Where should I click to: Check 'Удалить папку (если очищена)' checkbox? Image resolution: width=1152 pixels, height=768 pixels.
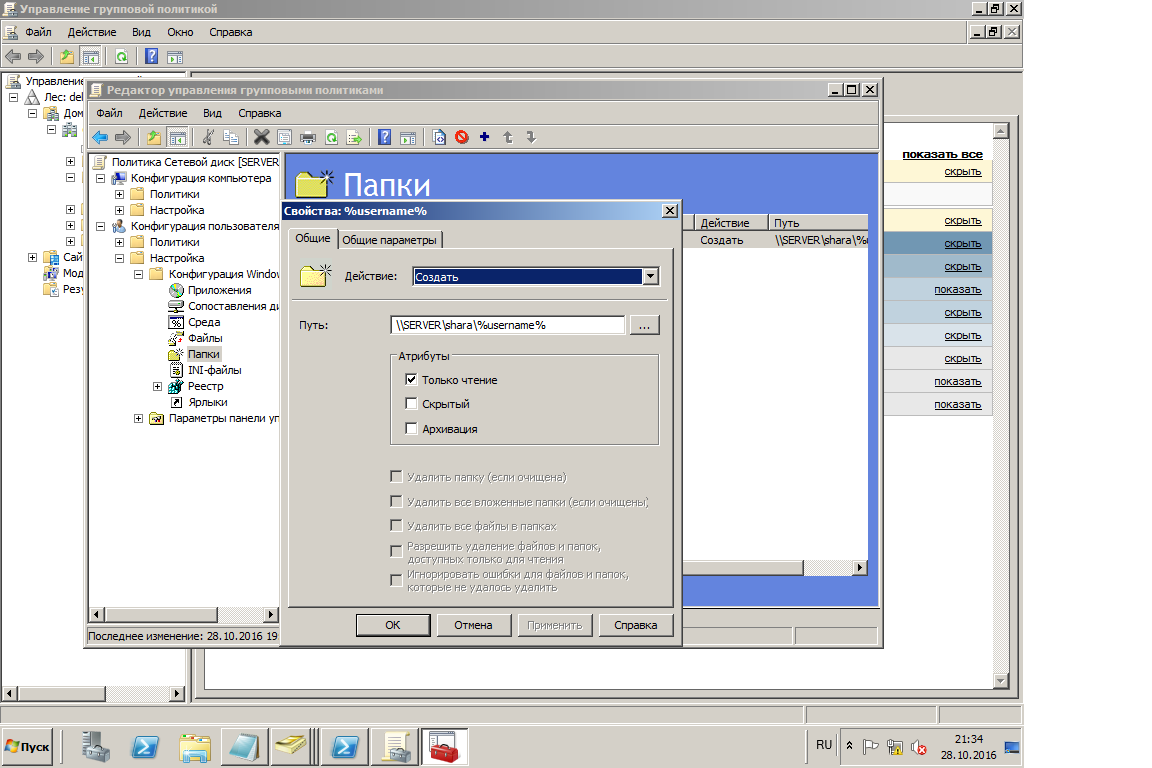[x=396, y=477]
